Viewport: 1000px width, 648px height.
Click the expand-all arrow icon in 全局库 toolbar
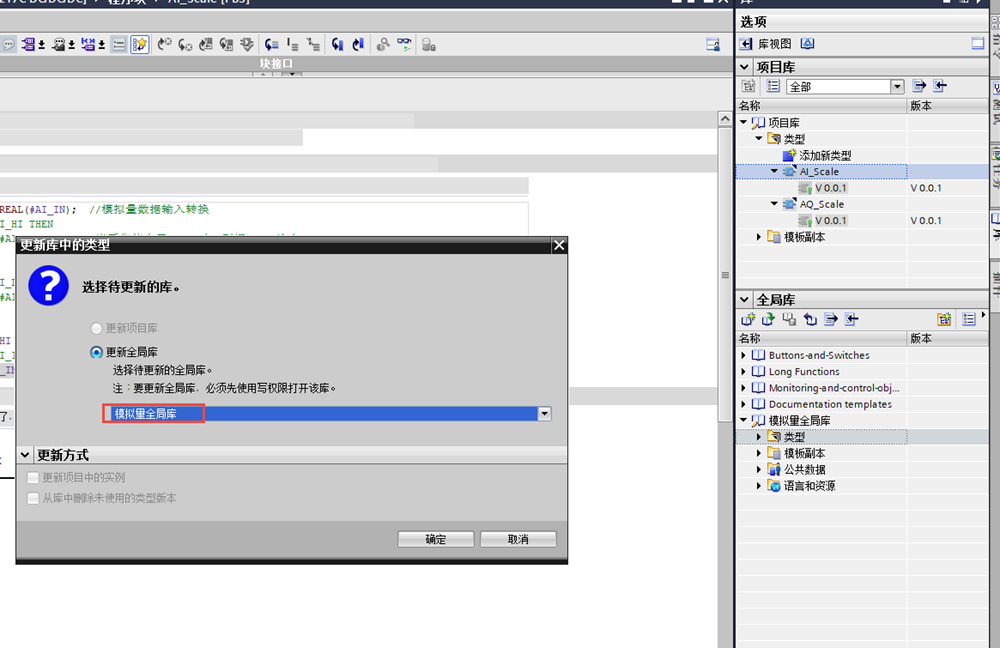click(x=830, y=319)
